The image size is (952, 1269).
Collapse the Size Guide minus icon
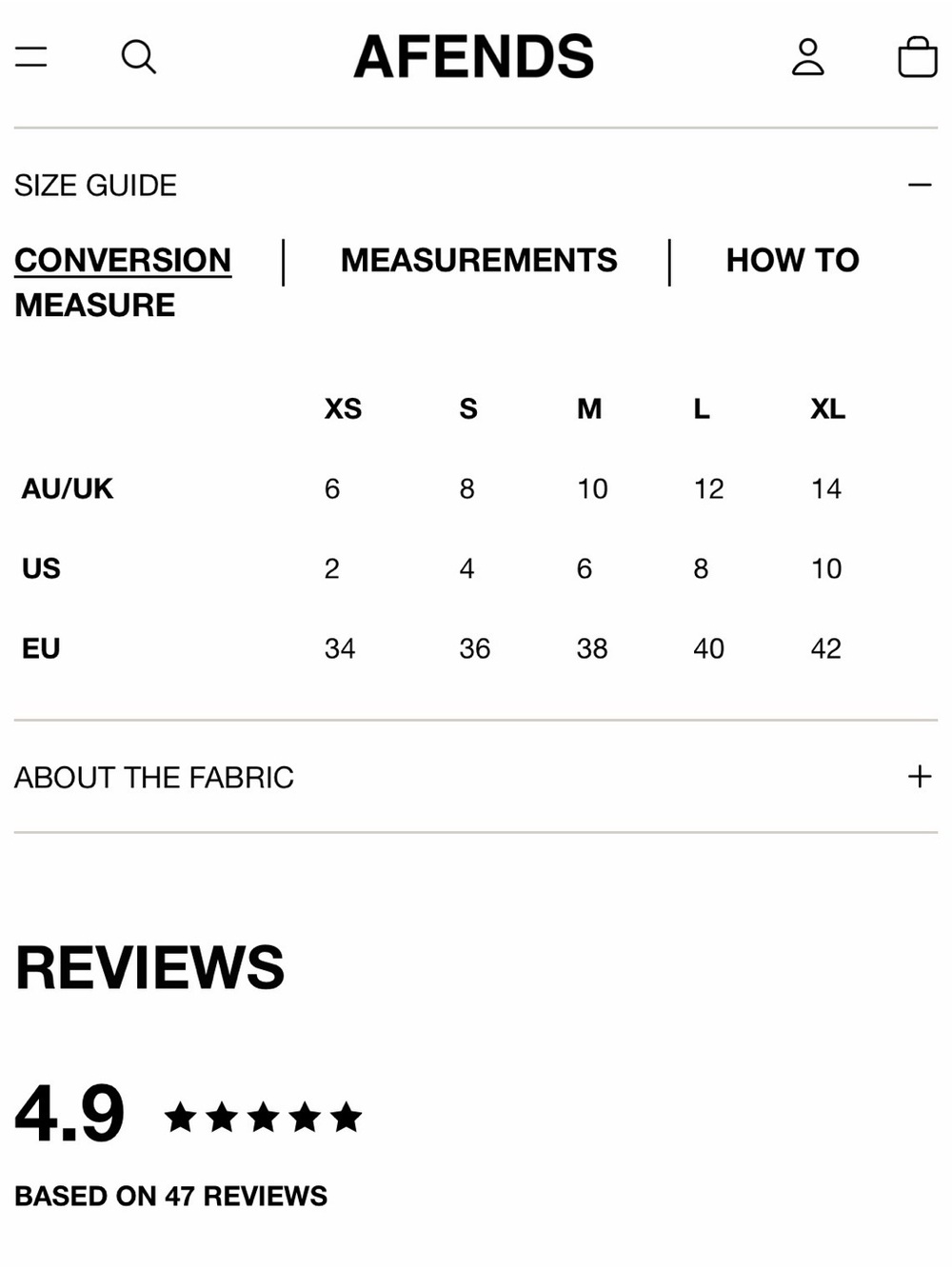pos(920,185)
